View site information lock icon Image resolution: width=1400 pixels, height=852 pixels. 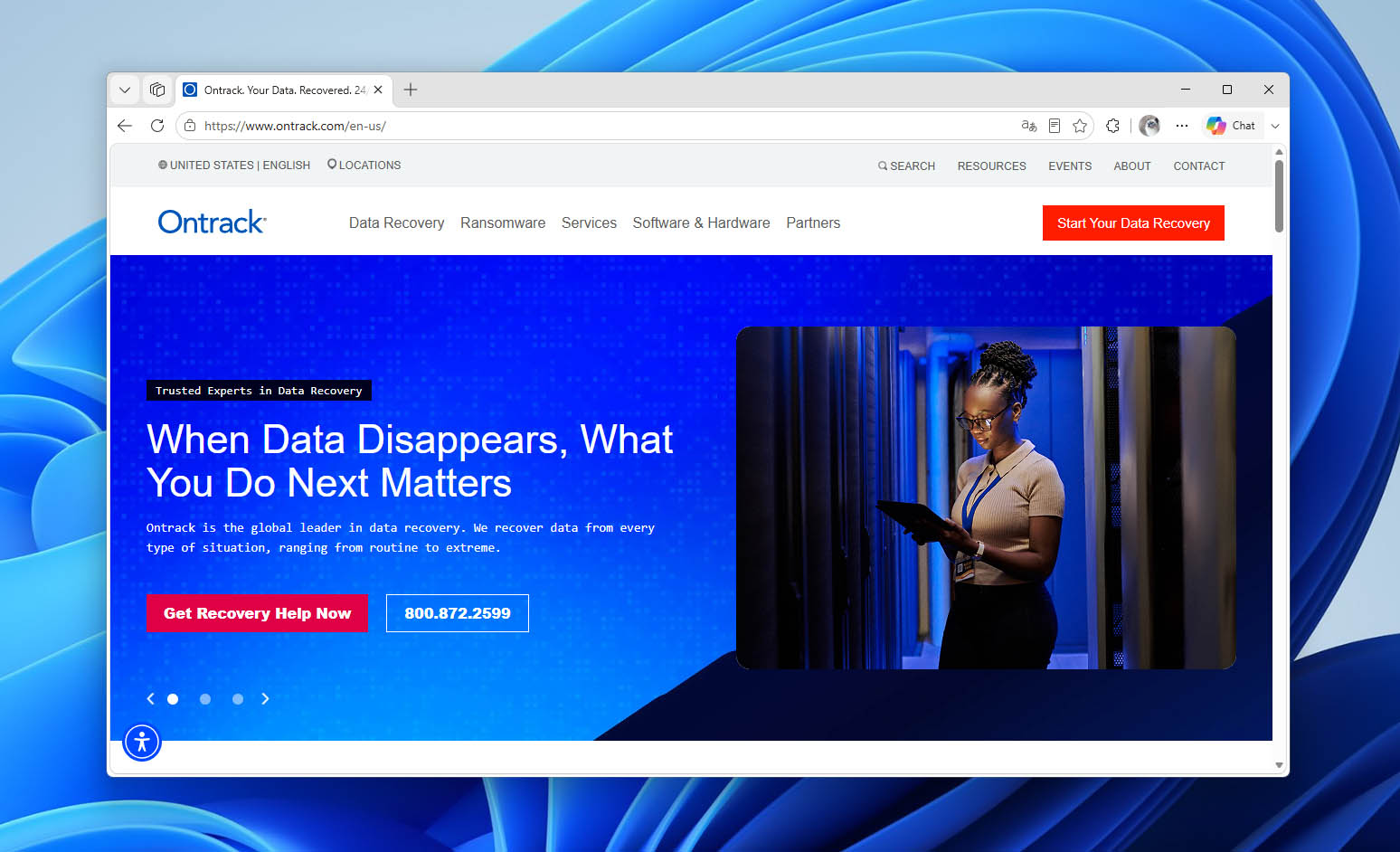190,126
